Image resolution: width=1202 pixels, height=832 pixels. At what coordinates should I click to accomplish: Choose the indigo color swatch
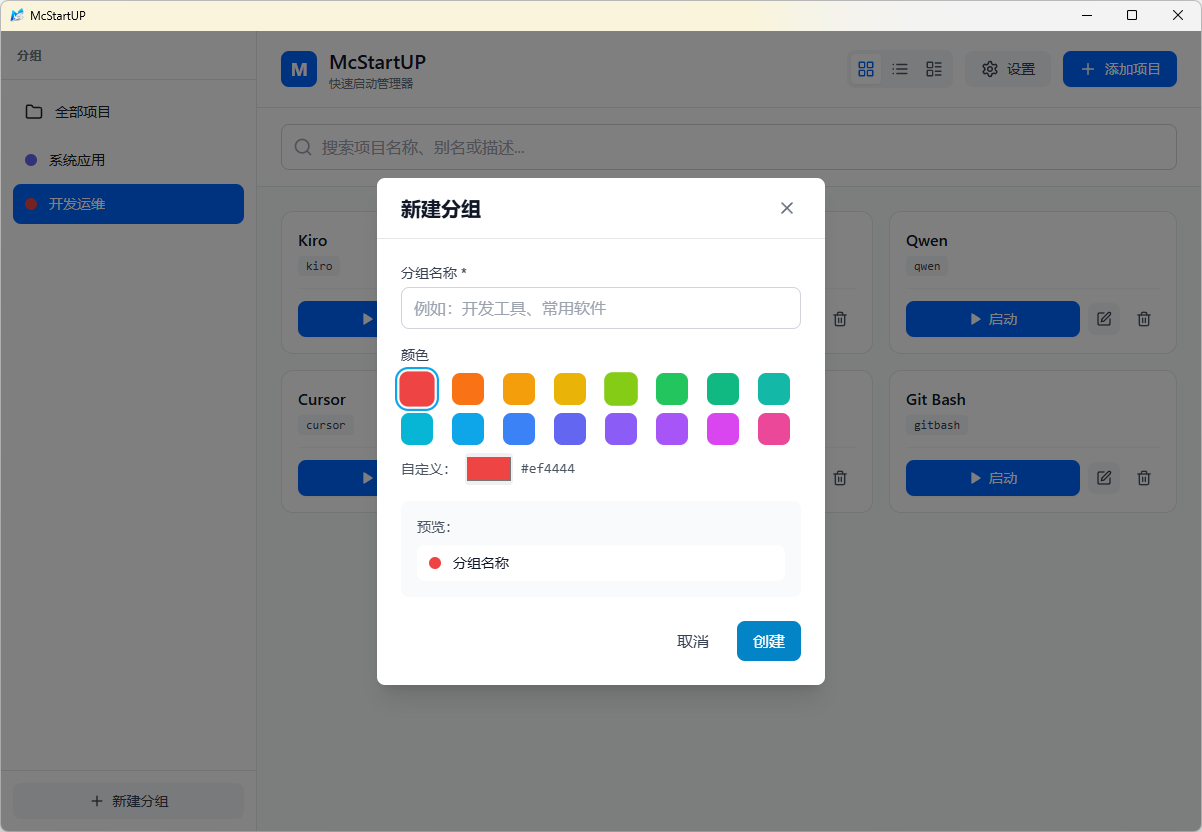click(570, 429)
